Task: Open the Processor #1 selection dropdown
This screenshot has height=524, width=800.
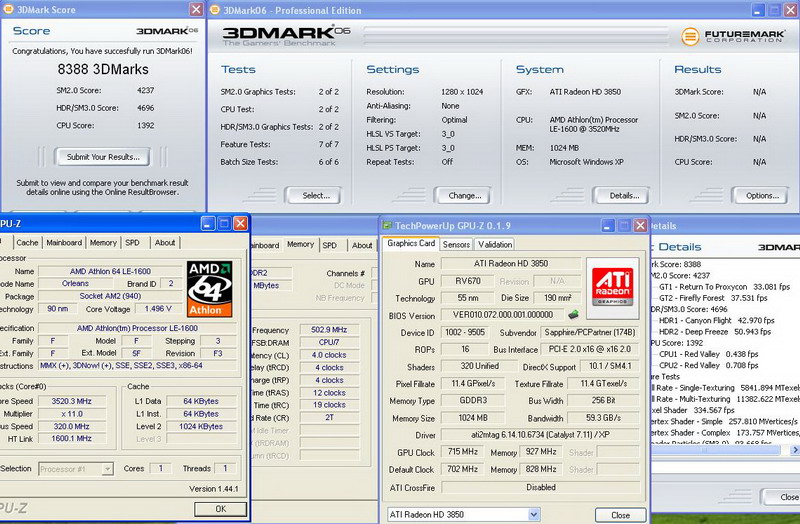Action: click(107, 468)
